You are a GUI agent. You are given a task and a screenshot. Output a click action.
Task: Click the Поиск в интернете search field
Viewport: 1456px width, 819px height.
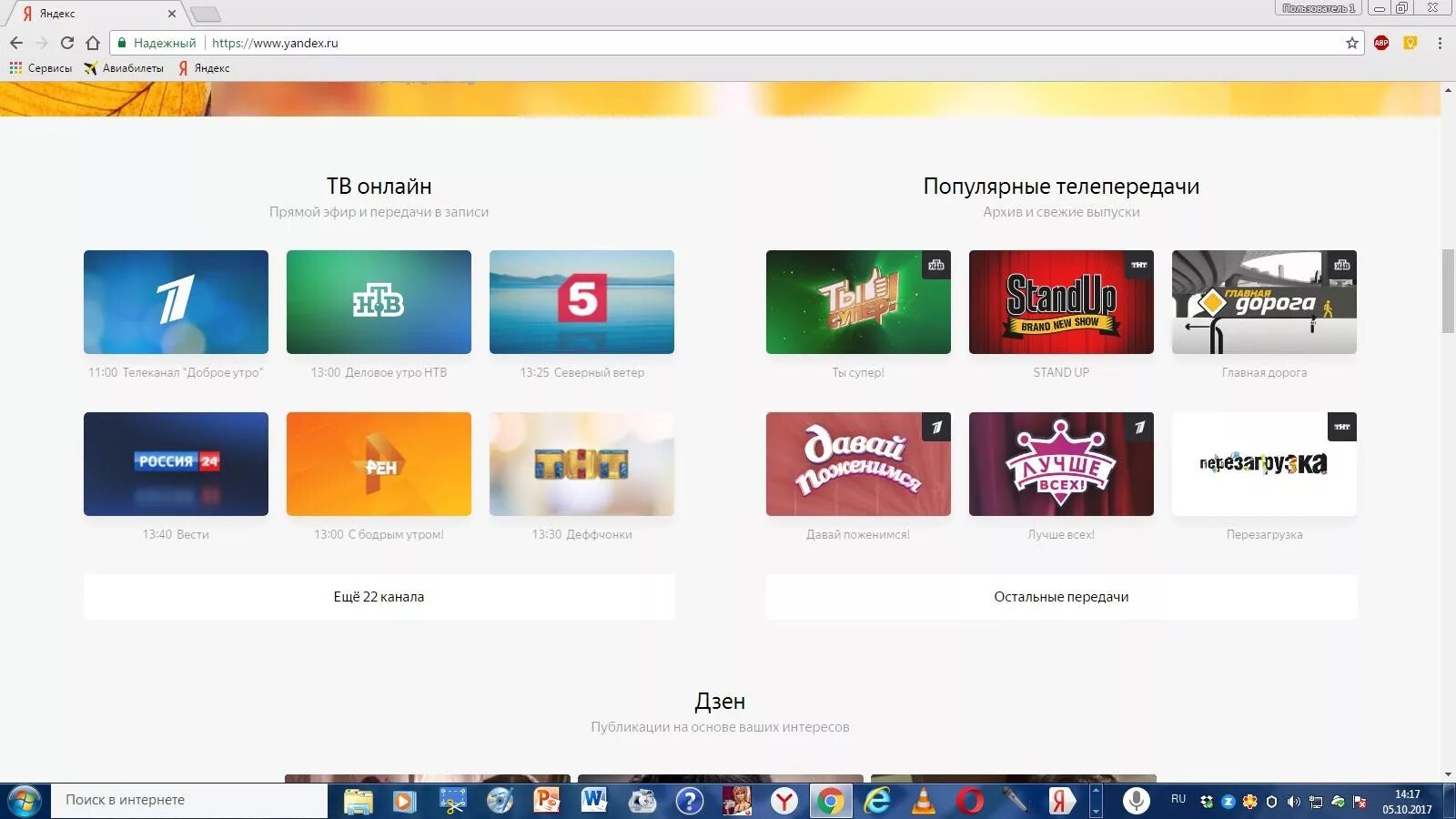pos(189,800)
